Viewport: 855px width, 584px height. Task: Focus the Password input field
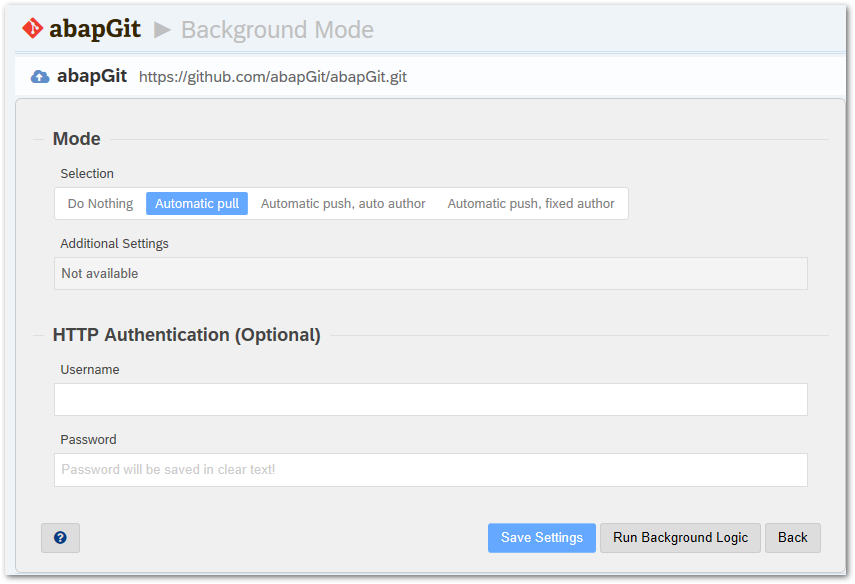tap(431, 469)
